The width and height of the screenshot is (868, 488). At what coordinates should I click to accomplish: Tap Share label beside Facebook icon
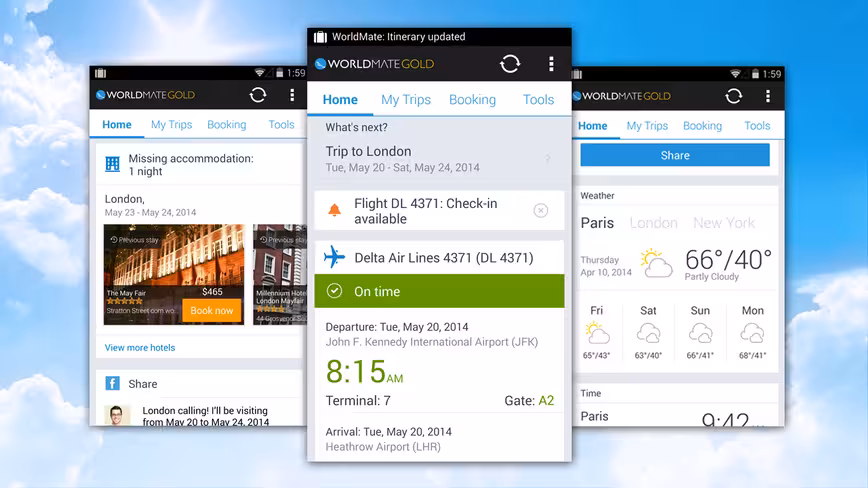point(143,384)
